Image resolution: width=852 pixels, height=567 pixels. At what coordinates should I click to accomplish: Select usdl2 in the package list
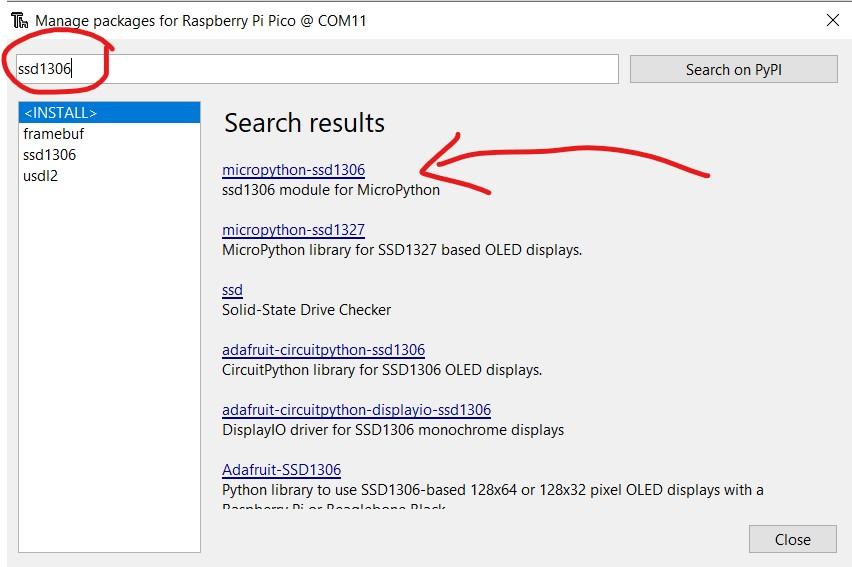(x=109, y=176)
